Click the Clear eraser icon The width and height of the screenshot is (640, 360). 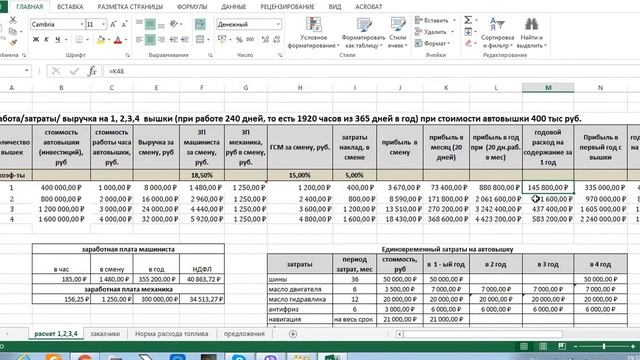[x=468, y=42]
